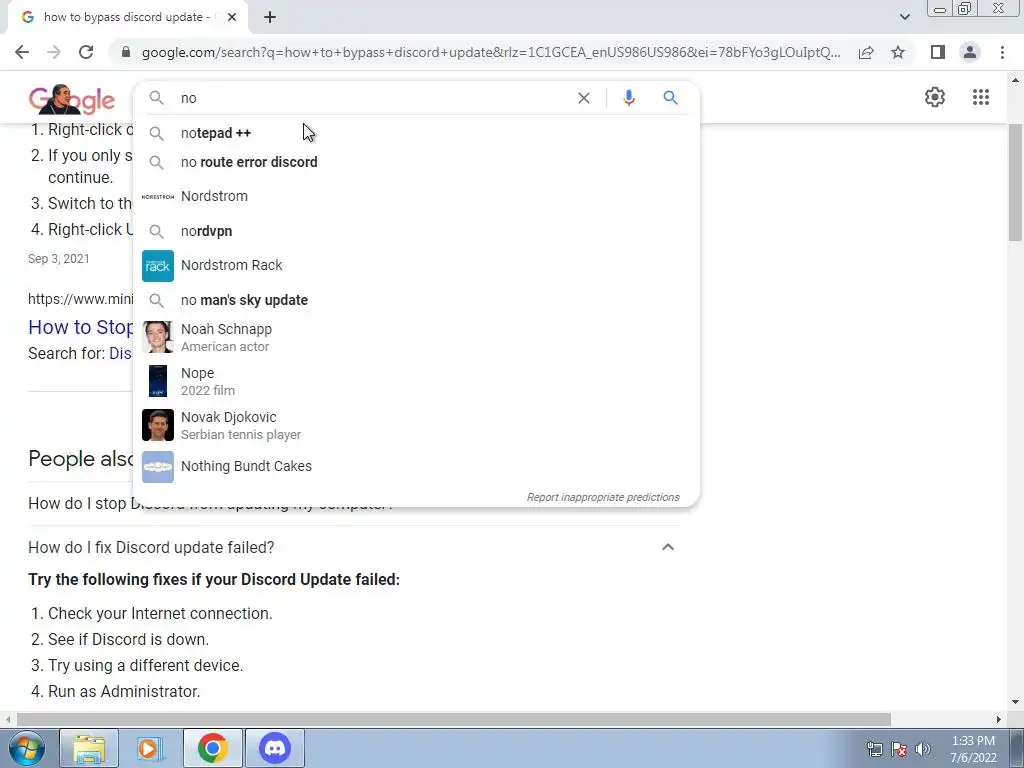
Task: Go to the Google home logo
Action: 72,99
